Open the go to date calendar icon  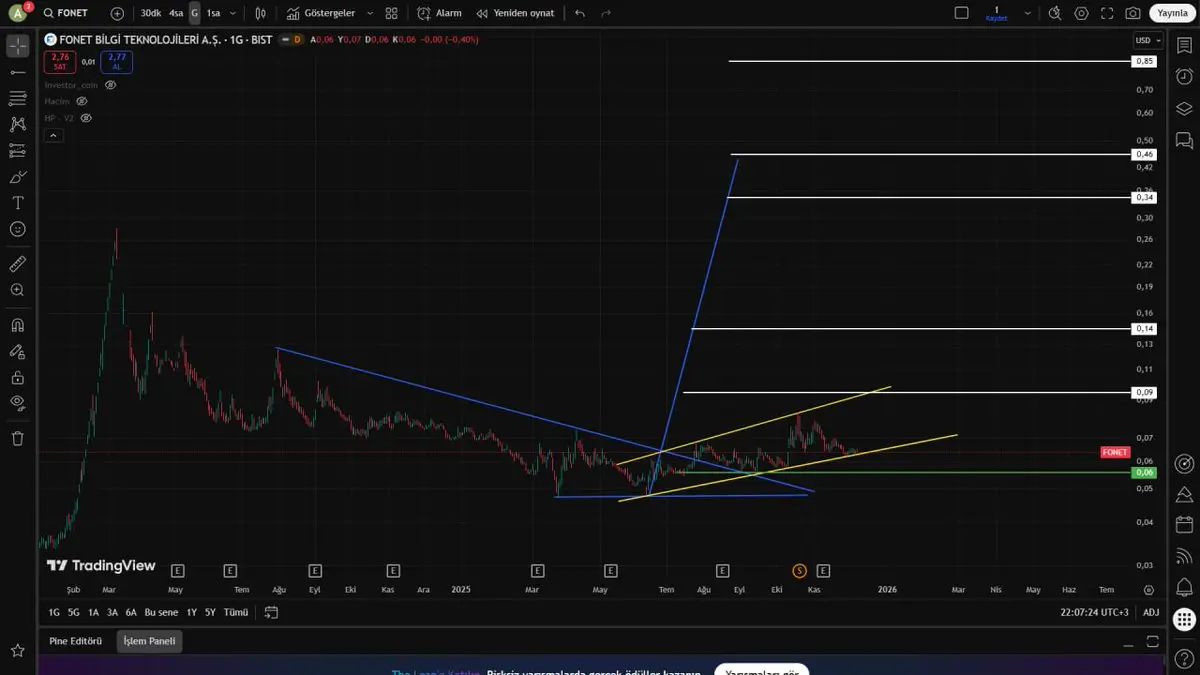point(271,612)
